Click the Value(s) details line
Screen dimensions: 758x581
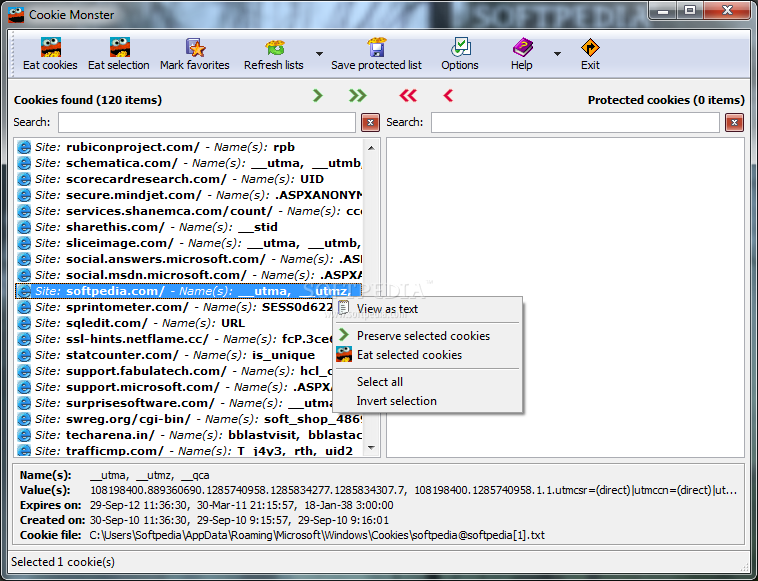pyautogui.click(x=413, y=490)
